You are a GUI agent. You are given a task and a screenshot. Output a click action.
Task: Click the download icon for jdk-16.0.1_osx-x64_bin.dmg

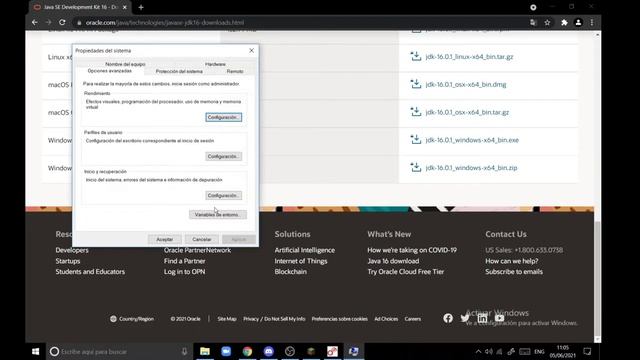tap(416, 84)
